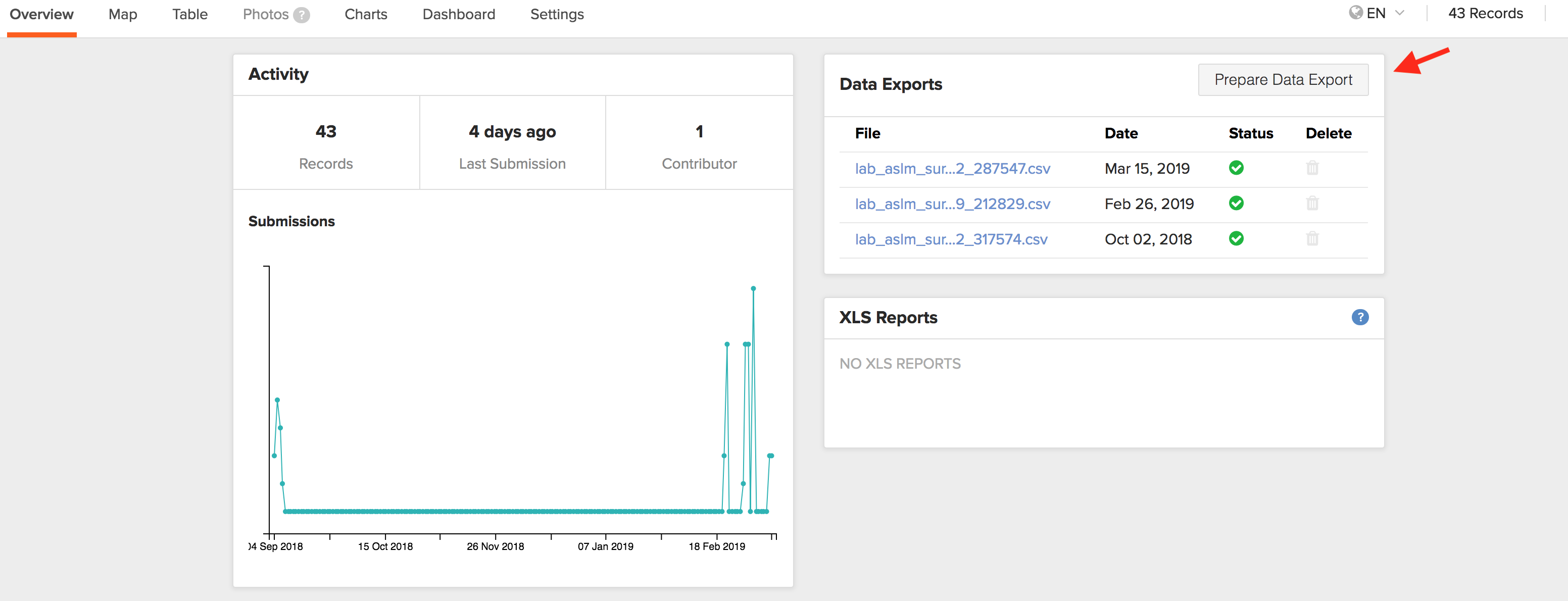Delete the Mar 15, 2019 export

pos(1312,168)
